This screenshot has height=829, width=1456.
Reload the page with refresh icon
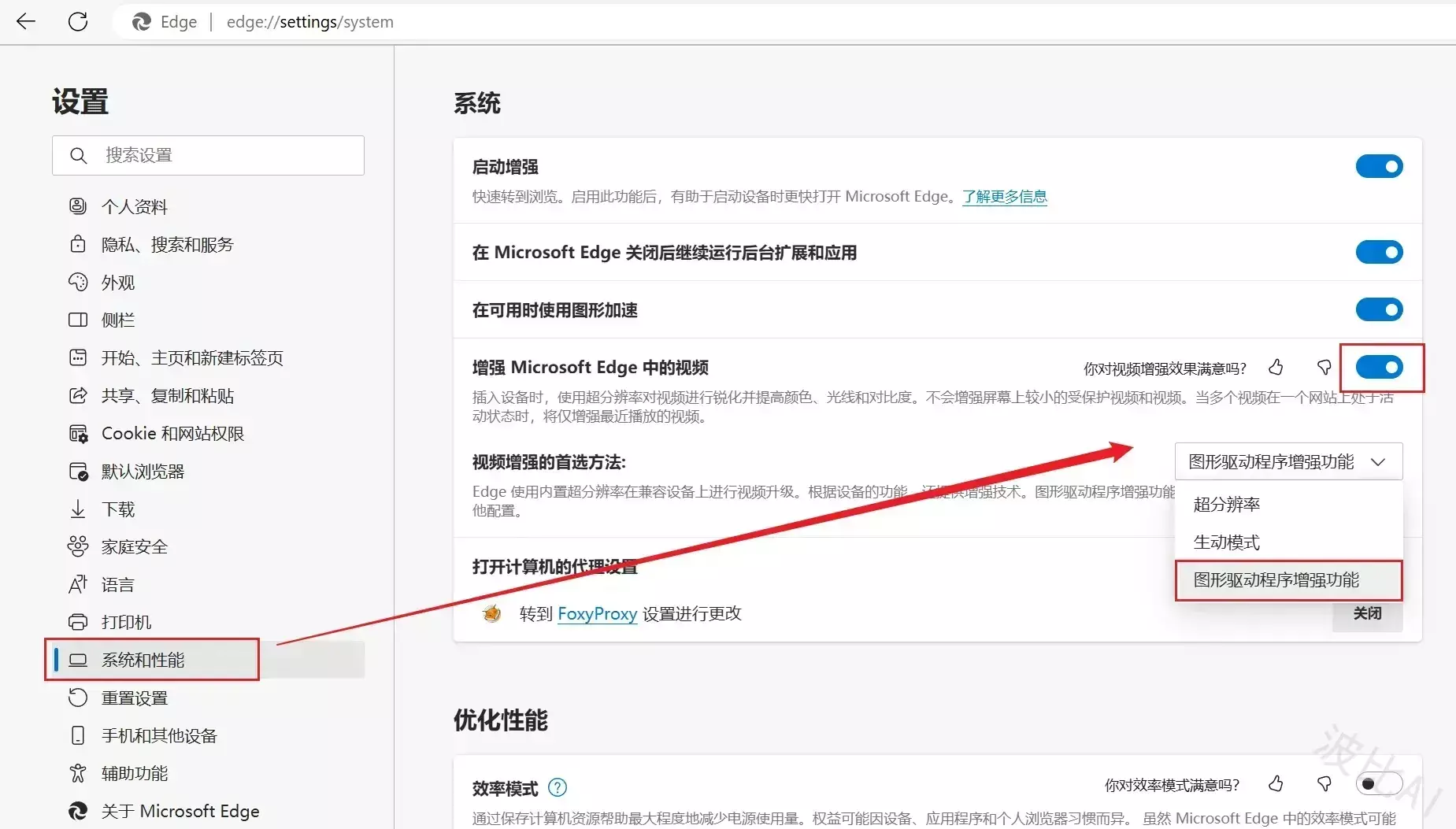click(x=78, y=21)
